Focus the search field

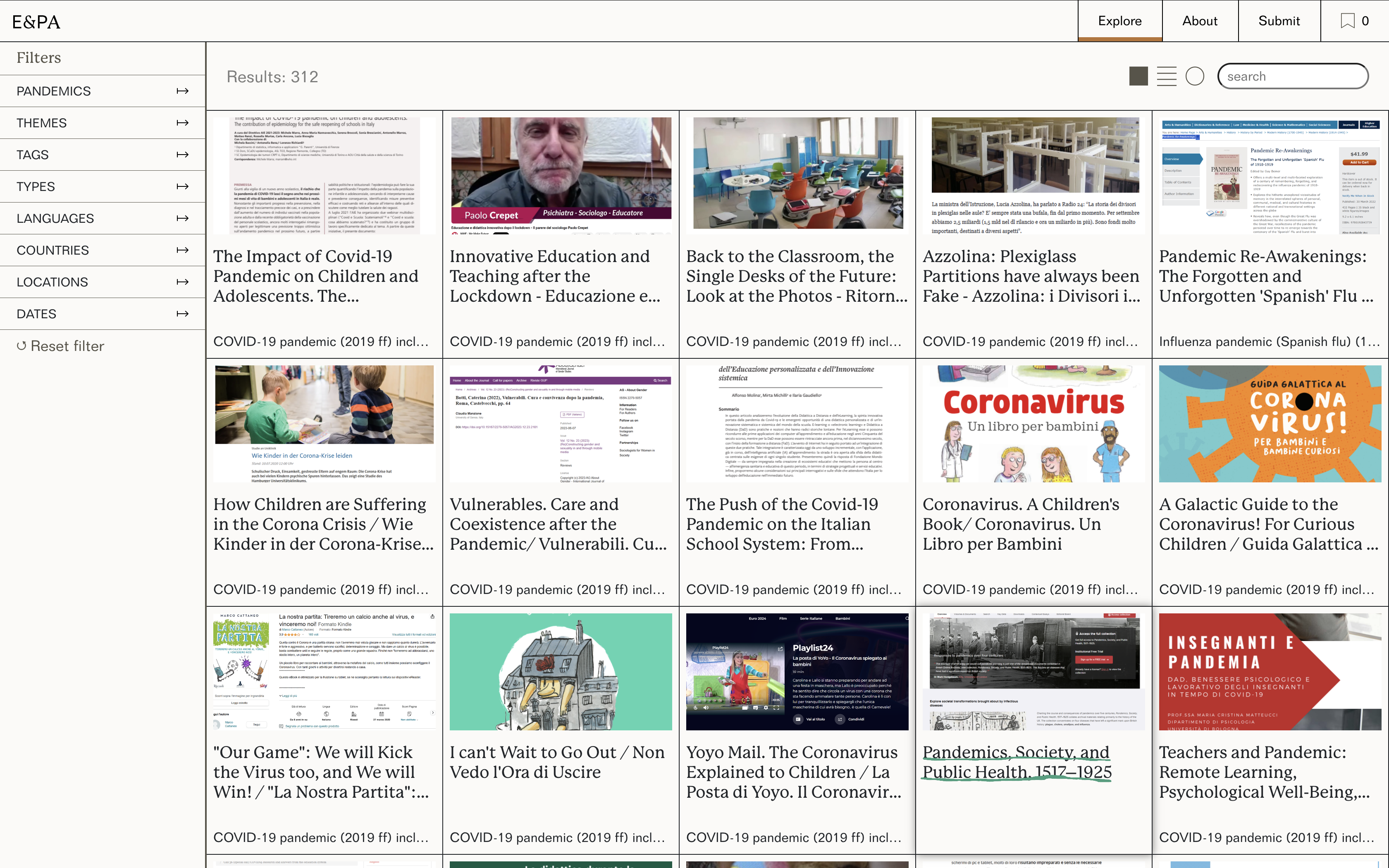coord(1293,76)
